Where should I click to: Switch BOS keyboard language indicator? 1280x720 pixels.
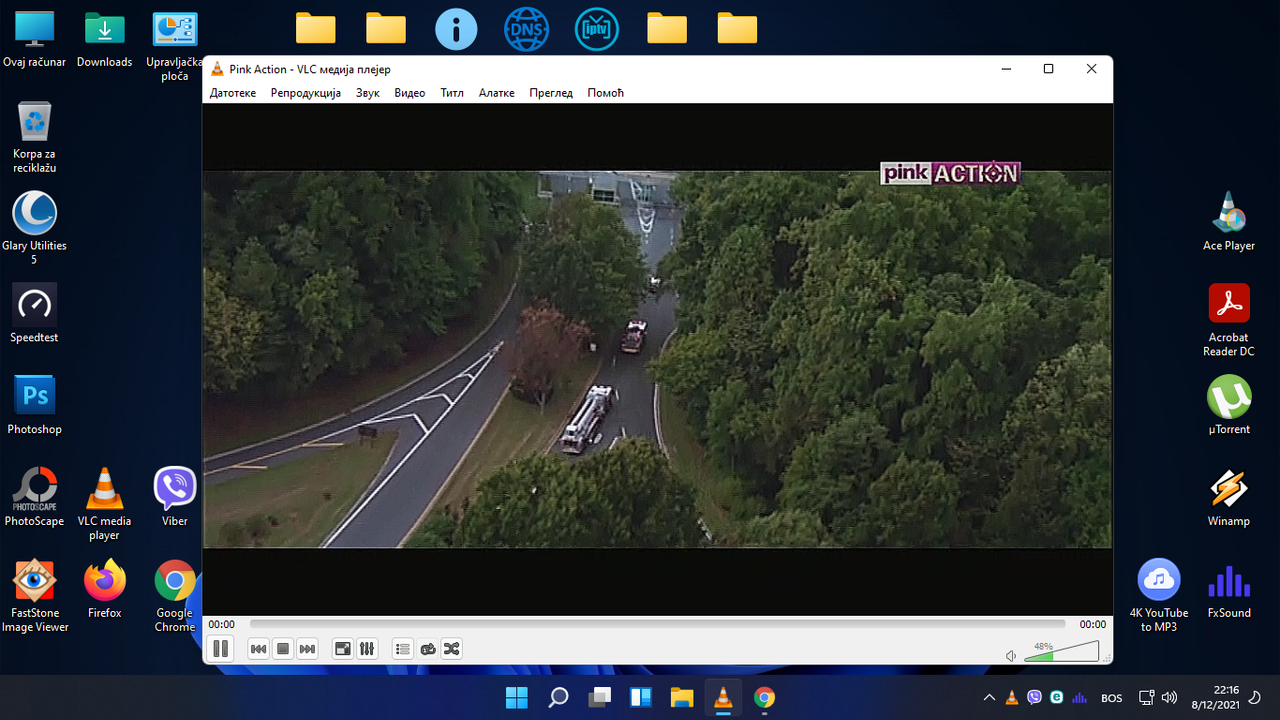[1111, 698]
